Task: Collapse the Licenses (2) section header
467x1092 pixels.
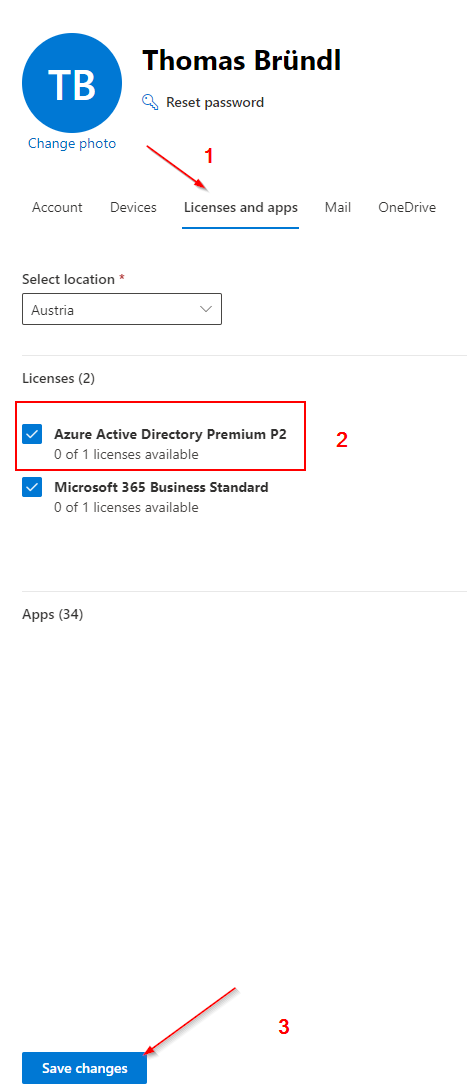Action: coord(58,379)
